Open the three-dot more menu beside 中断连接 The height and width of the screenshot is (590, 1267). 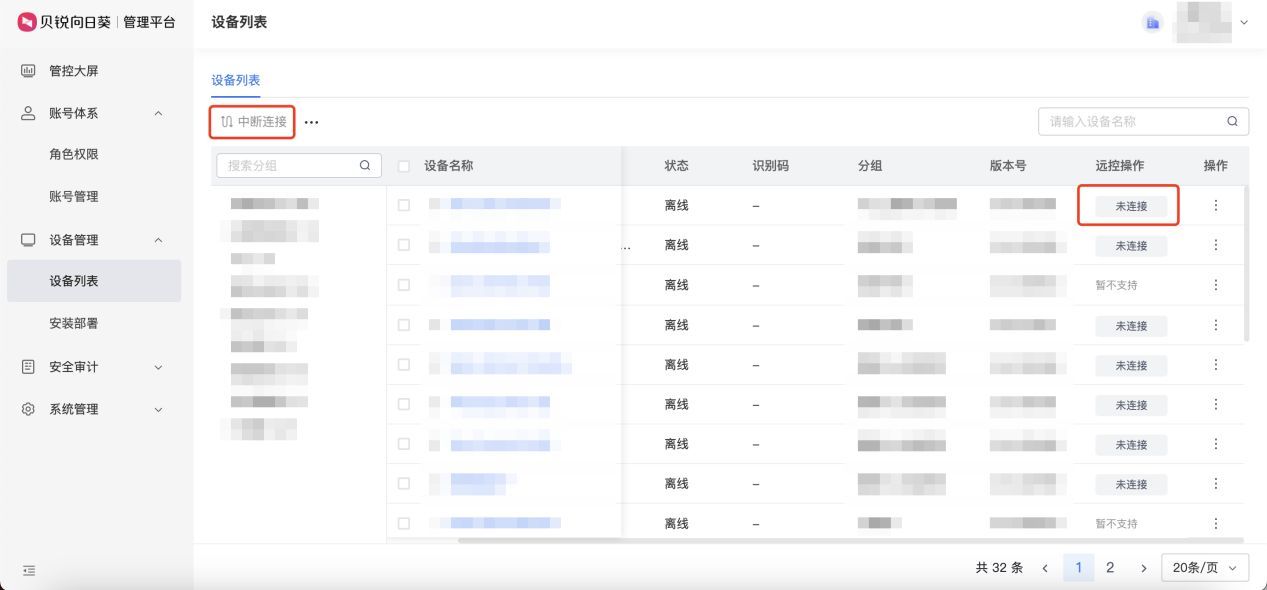(x=311, y=122)
